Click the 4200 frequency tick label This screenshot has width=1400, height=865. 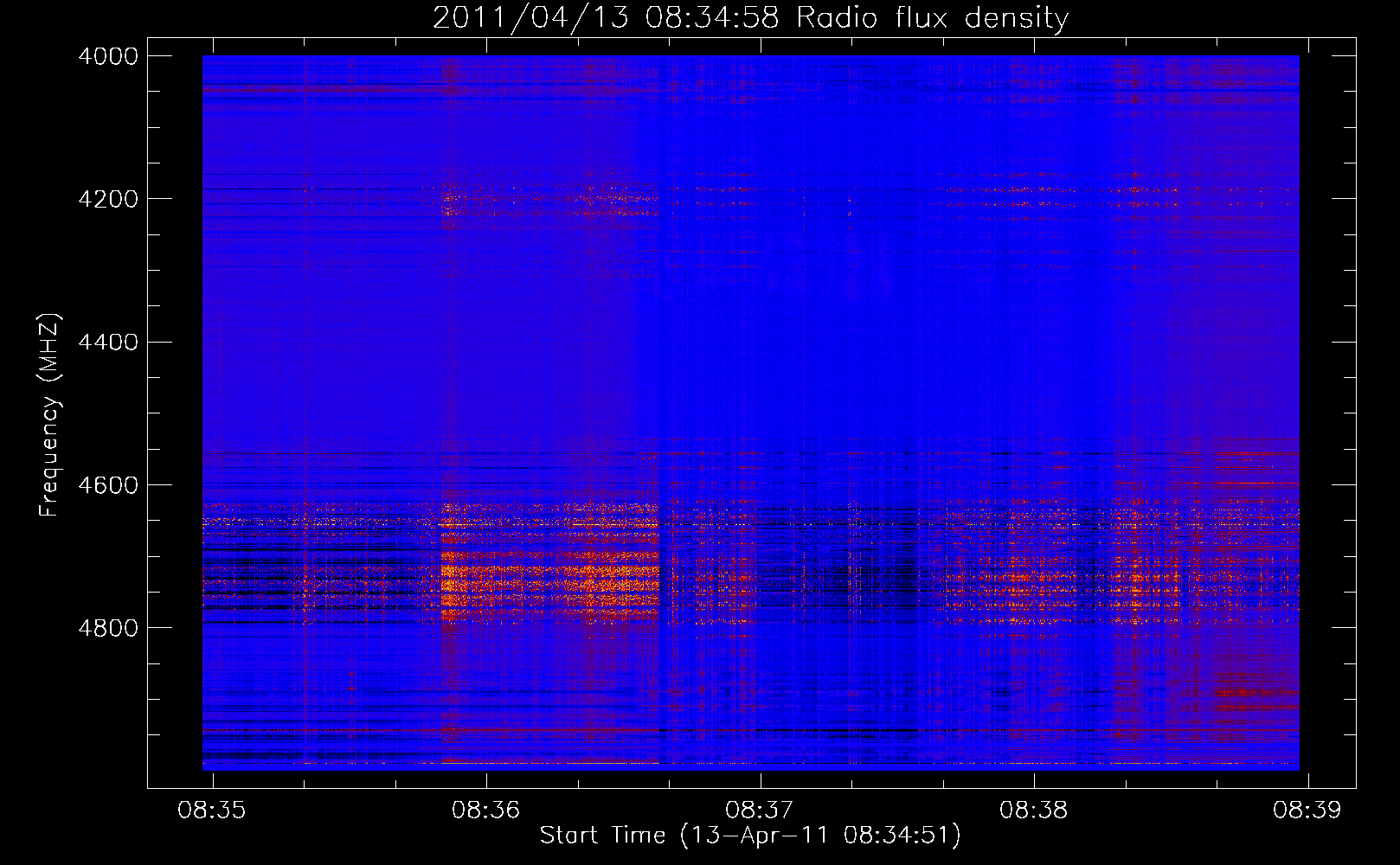(108, 199)
